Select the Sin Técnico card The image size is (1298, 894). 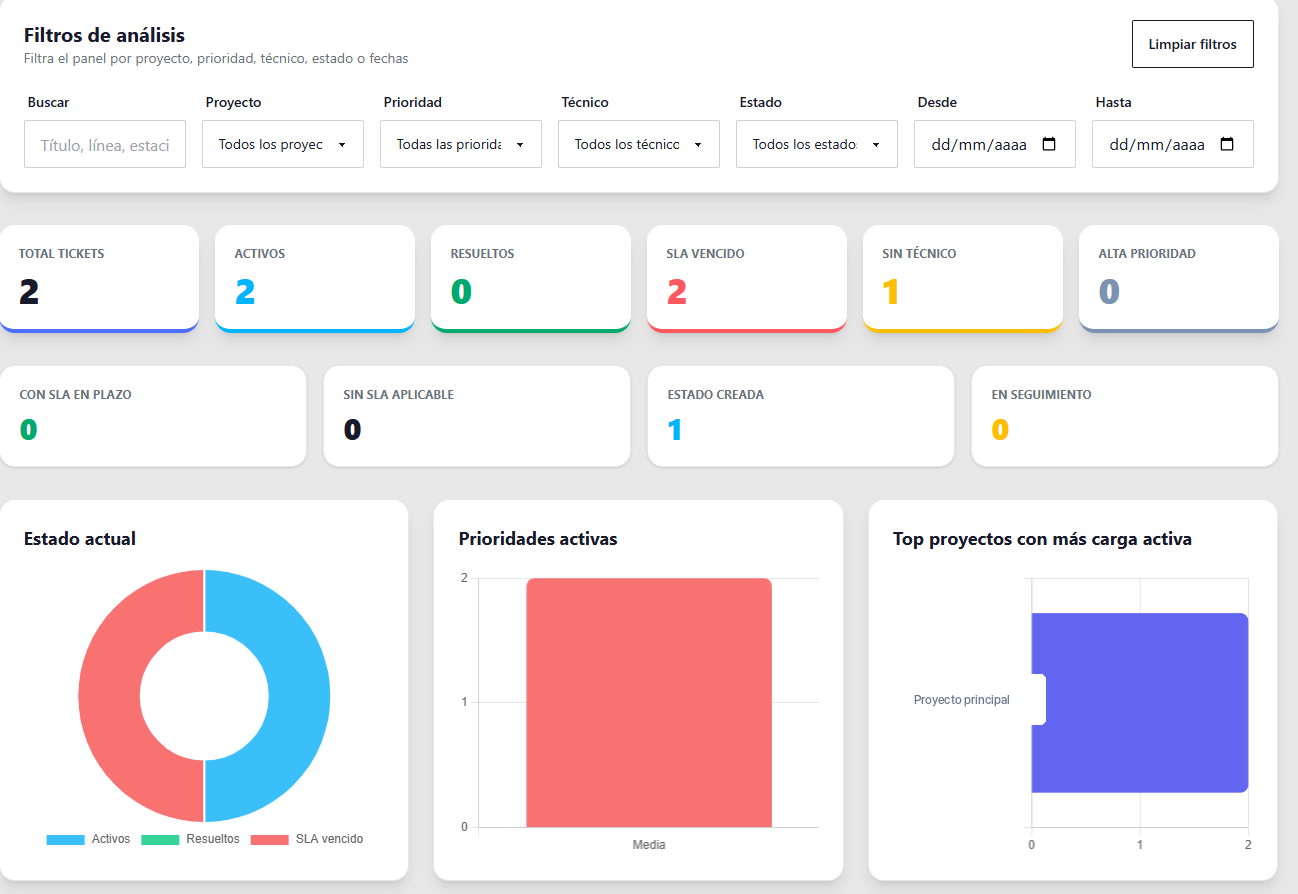(963, 278)
